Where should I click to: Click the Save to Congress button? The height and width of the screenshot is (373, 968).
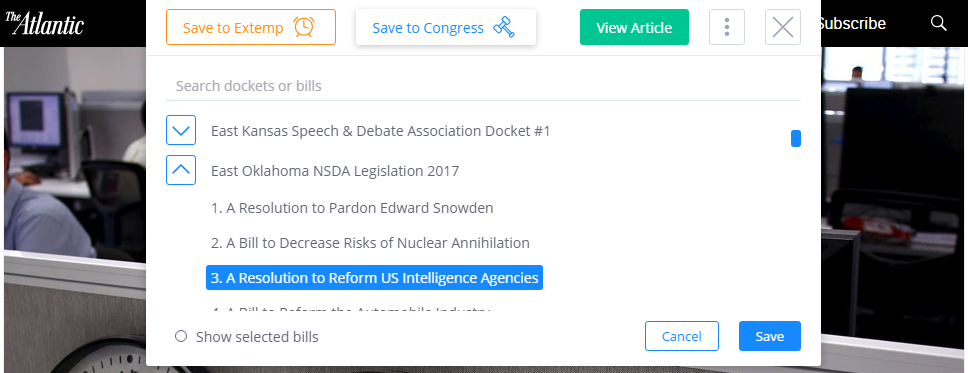click(446, 27)
